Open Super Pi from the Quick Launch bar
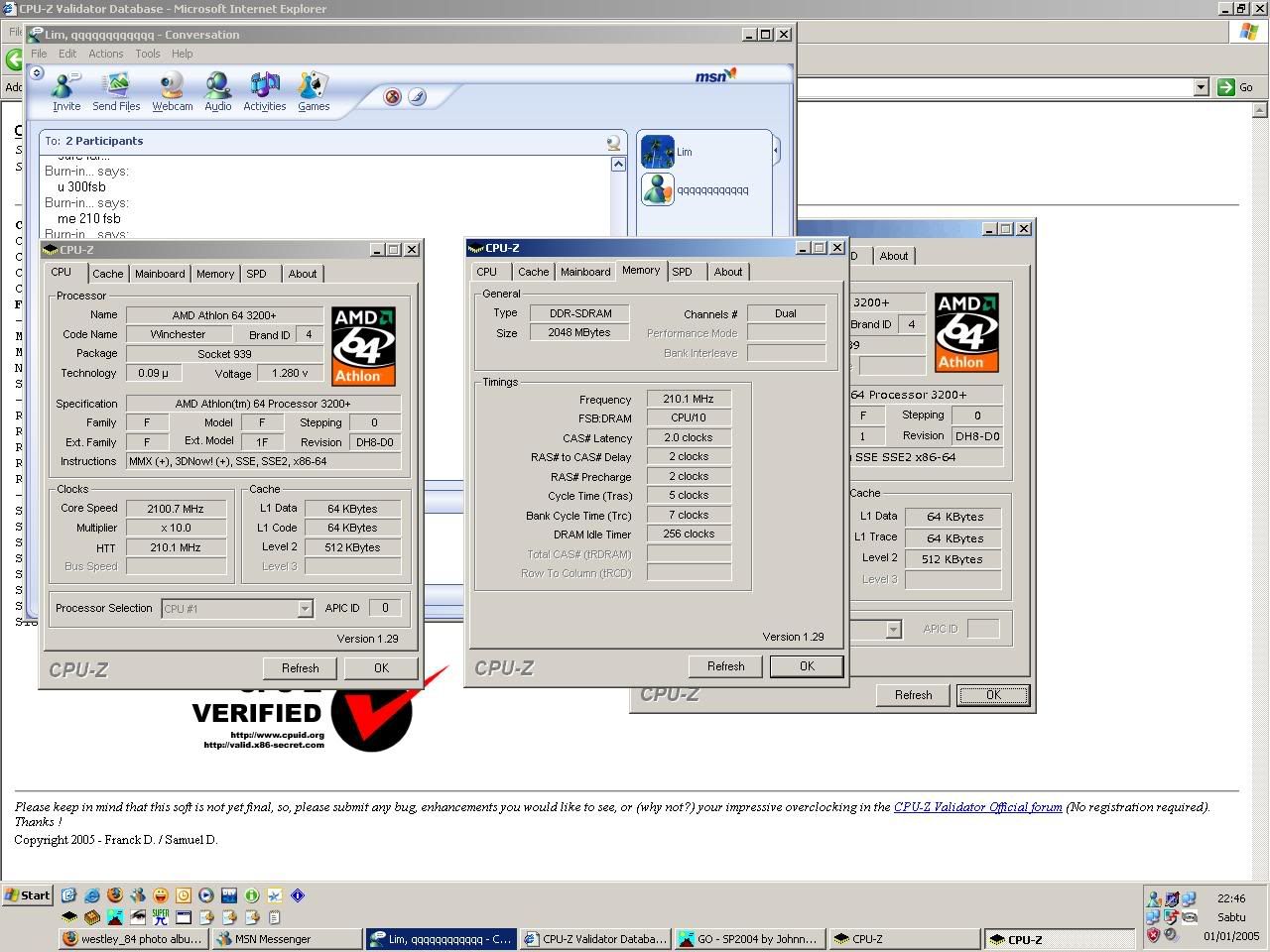Image resolution: width=1270 pixels, height=952 pixels. 160,916
